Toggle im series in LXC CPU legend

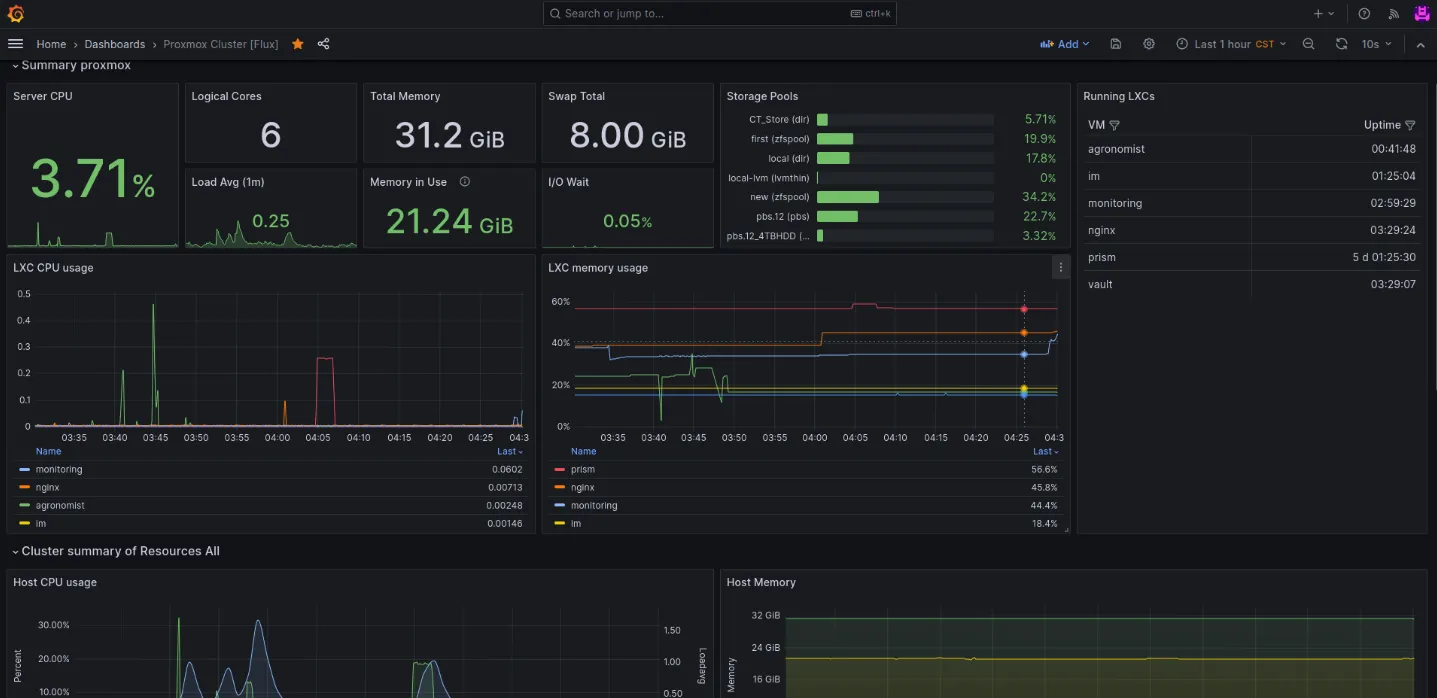[x=41, y=524]
